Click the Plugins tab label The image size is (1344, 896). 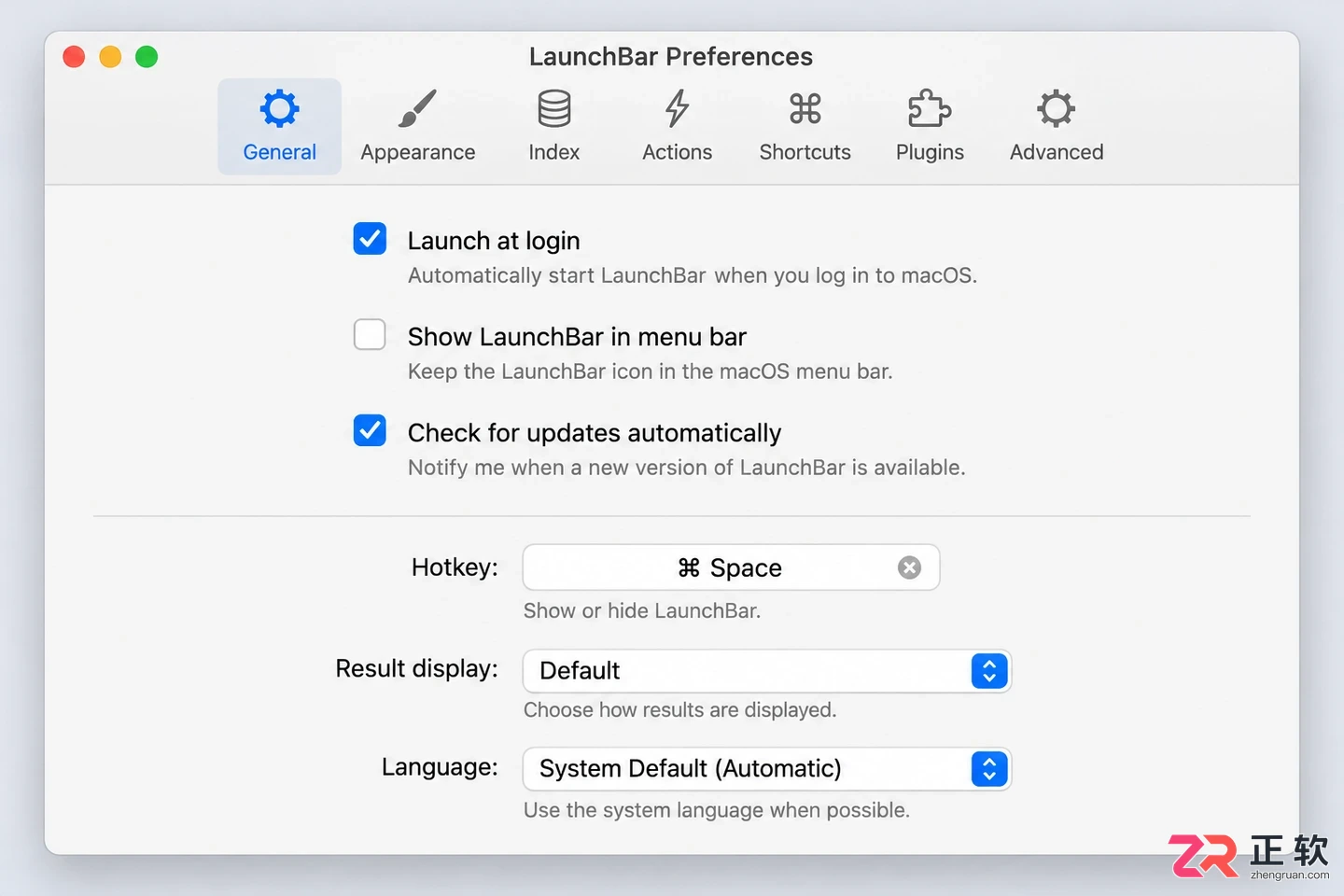(930, 152)
